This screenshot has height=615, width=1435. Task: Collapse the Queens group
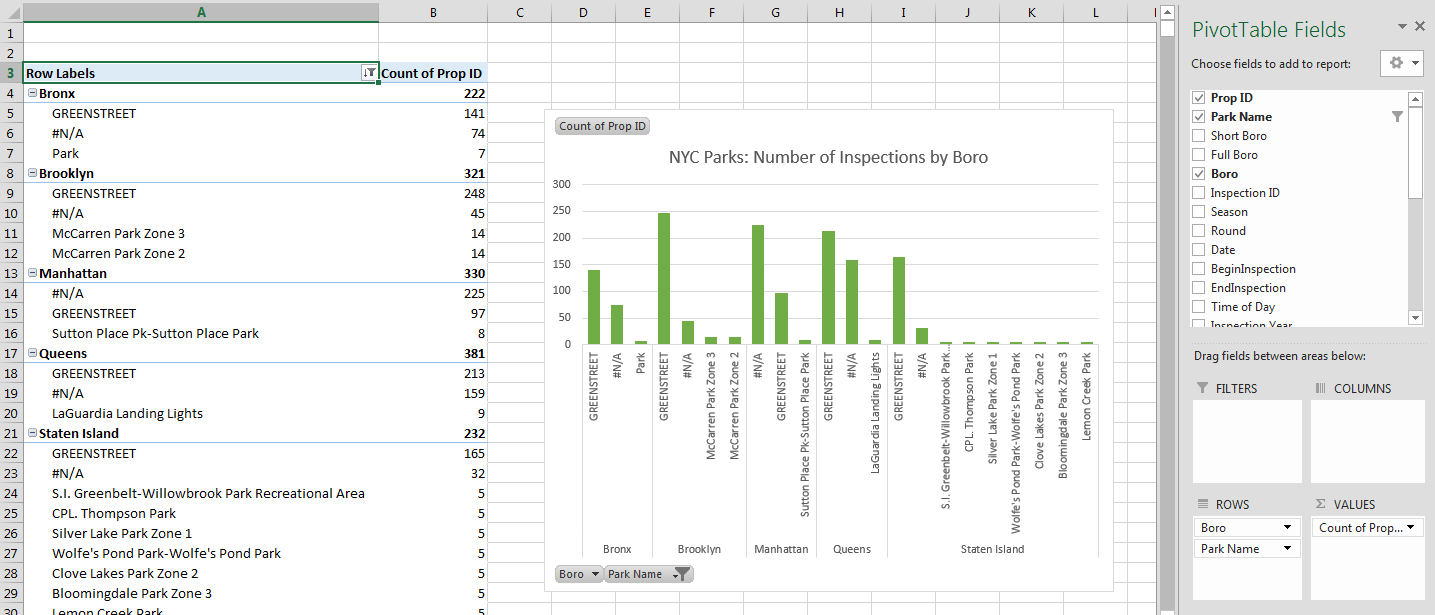click(32, 353)
